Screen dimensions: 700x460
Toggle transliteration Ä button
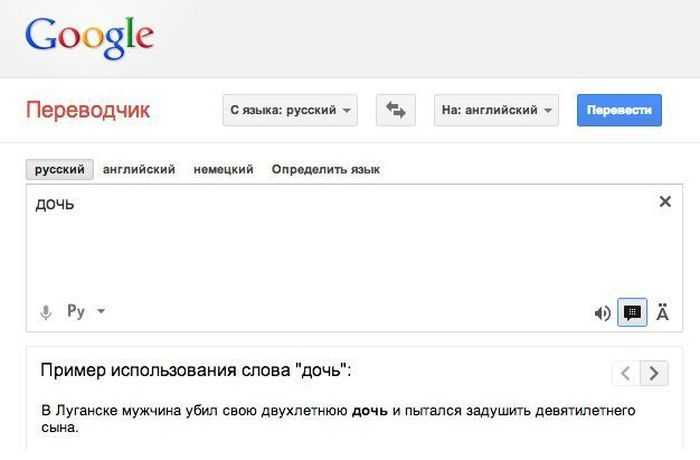point(662,312)
